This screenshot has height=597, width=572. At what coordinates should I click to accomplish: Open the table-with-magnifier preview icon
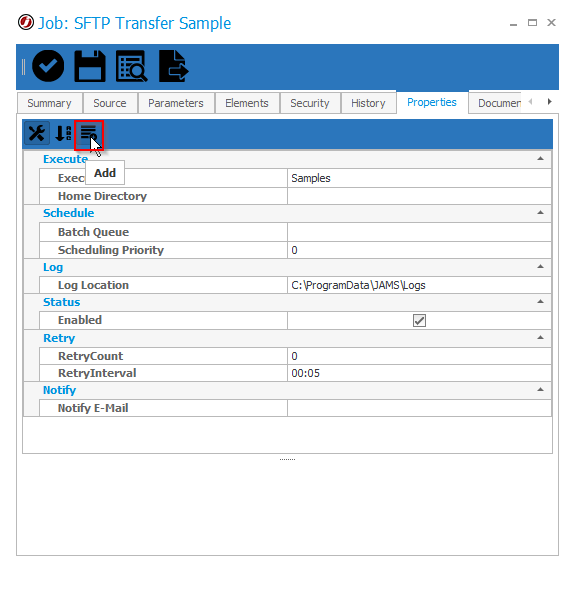131,66
